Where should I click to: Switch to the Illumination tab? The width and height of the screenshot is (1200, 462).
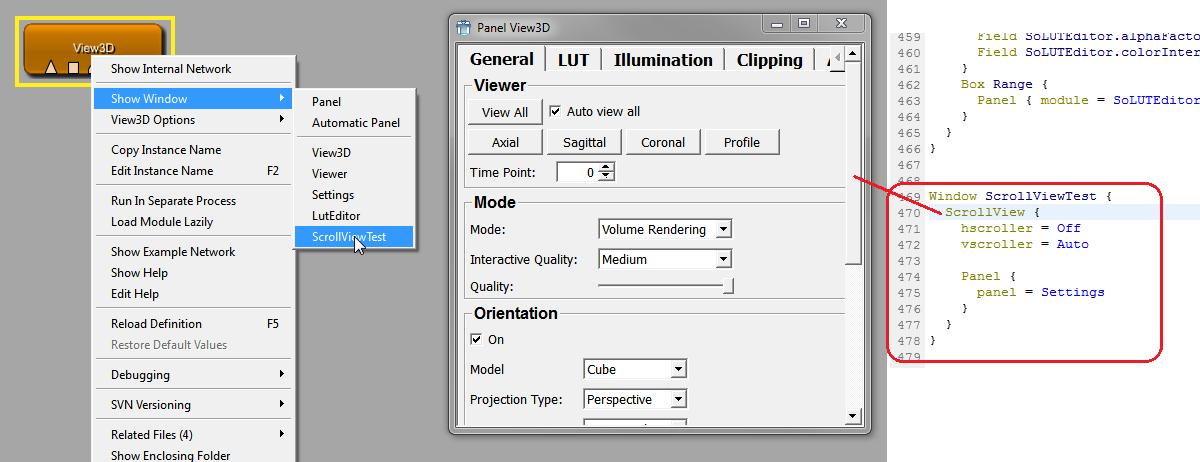pyautogui.click(x=663, y=60)
